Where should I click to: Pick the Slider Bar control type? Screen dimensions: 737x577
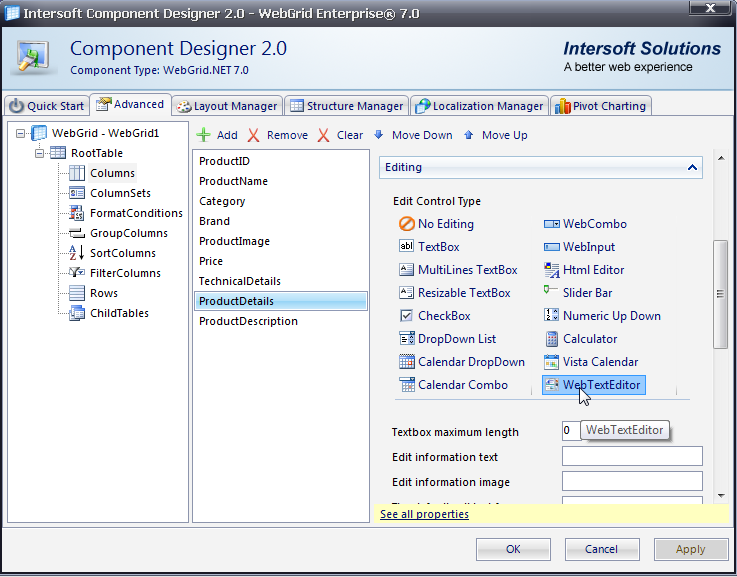[x=587, y=293]
